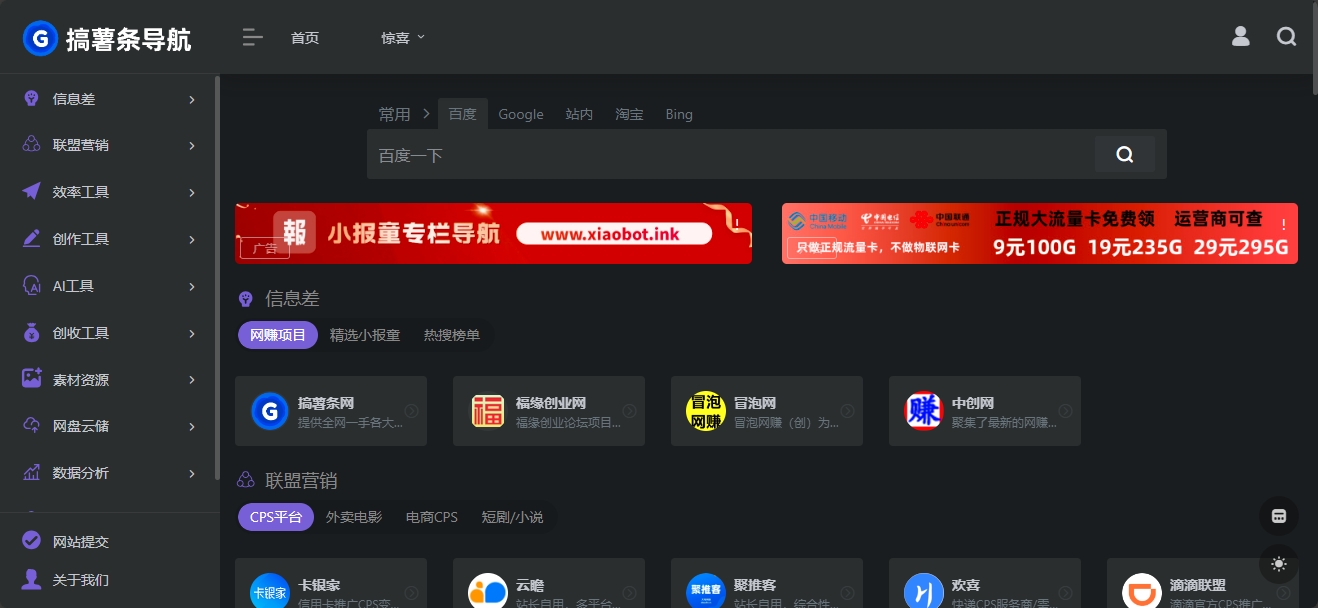
Task: Open the 网站提交 link in sidebar
Action: pos(82,540)
